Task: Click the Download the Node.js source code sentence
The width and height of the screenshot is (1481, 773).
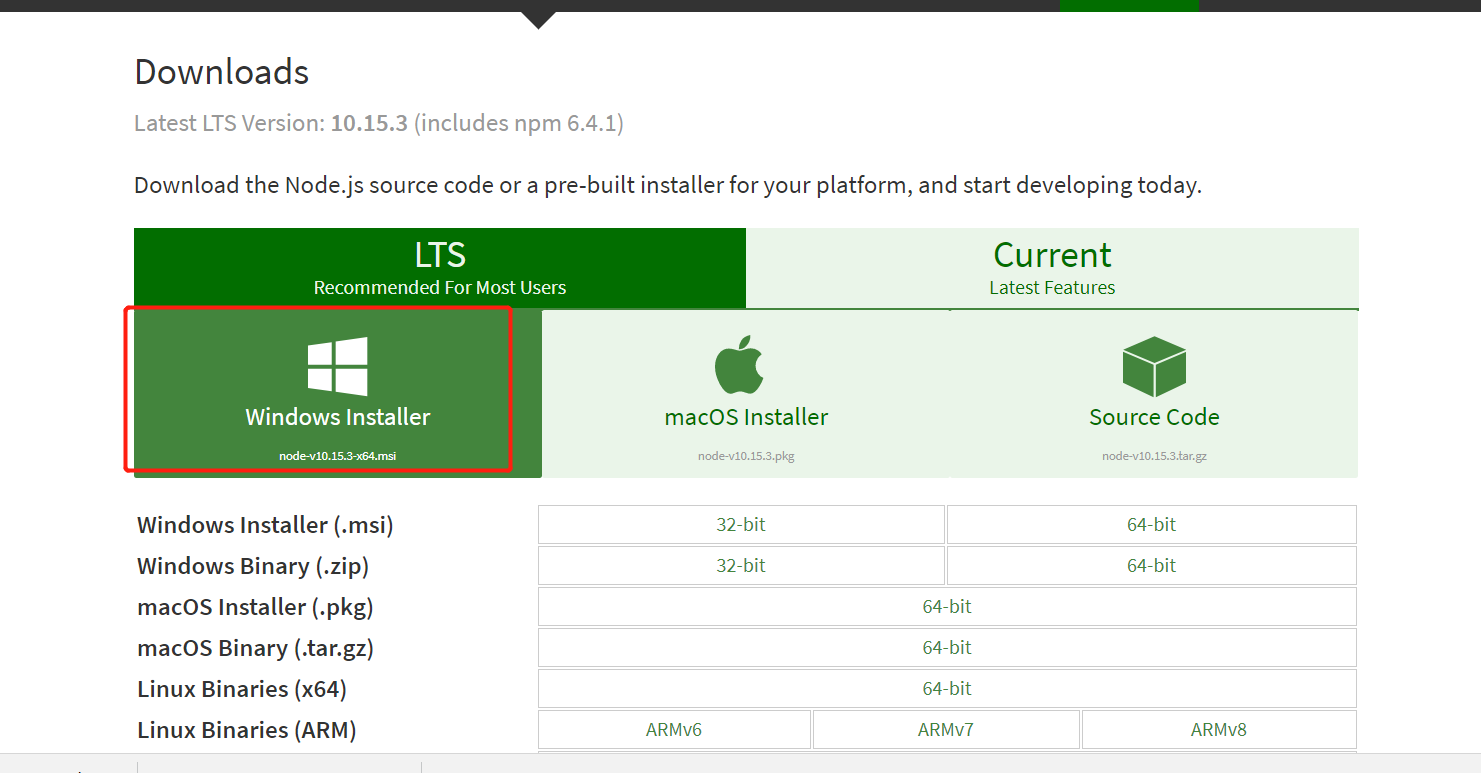Action: [x=668, y=186]
